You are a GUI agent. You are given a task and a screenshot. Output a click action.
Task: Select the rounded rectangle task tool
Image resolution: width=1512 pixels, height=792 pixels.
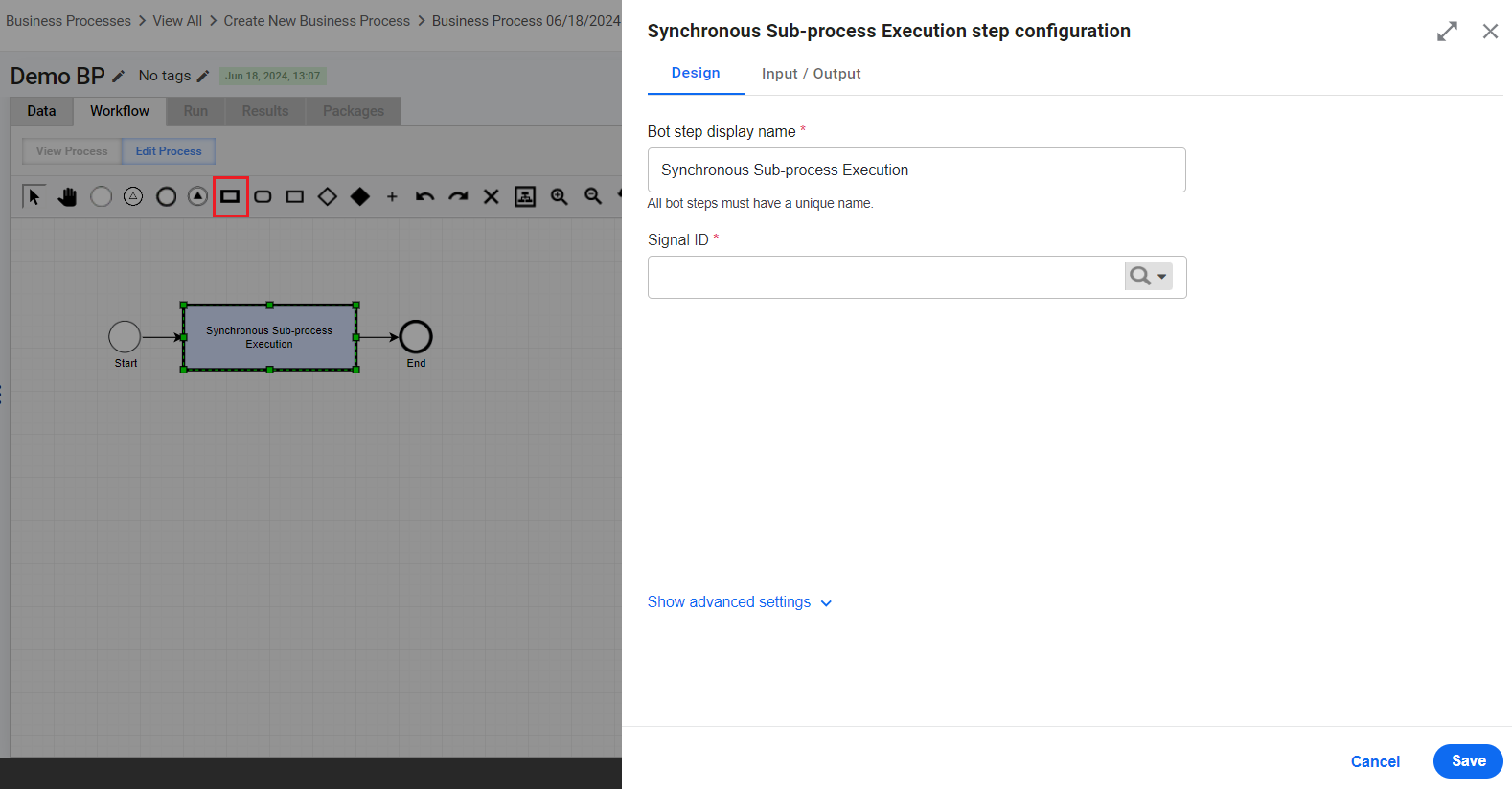click(x=263, y=196)
